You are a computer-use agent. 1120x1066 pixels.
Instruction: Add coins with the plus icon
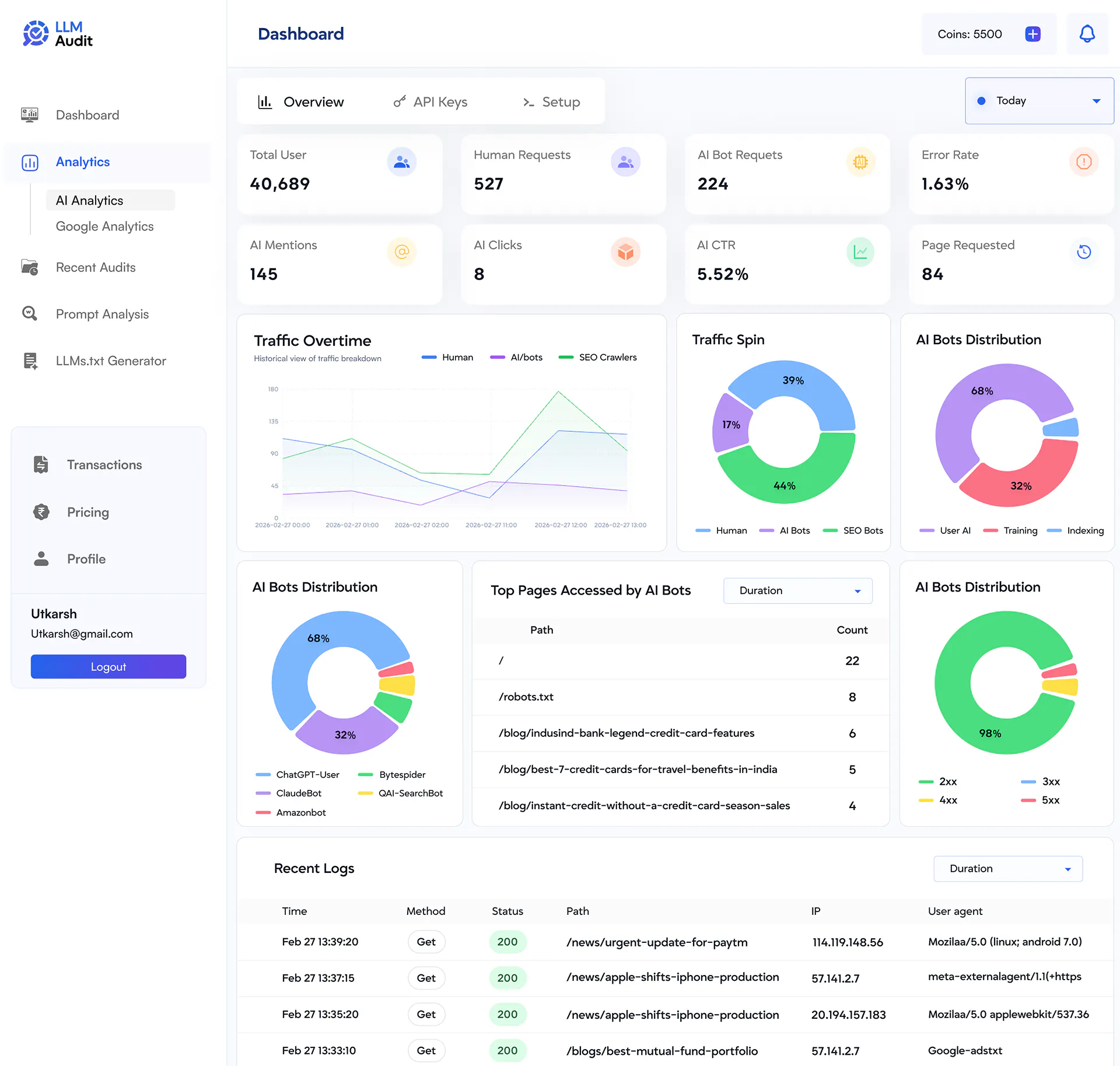pos(1032,34)
